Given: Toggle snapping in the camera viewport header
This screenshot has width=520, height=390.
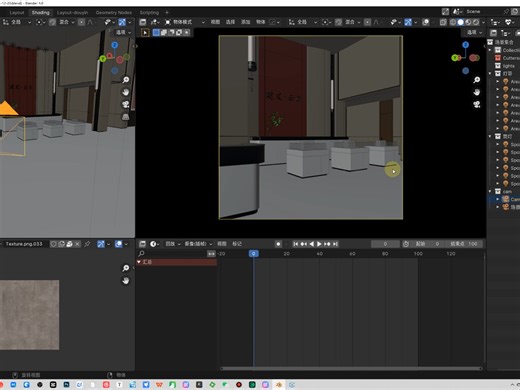Looking at the screenshot, I should (338, 22).
